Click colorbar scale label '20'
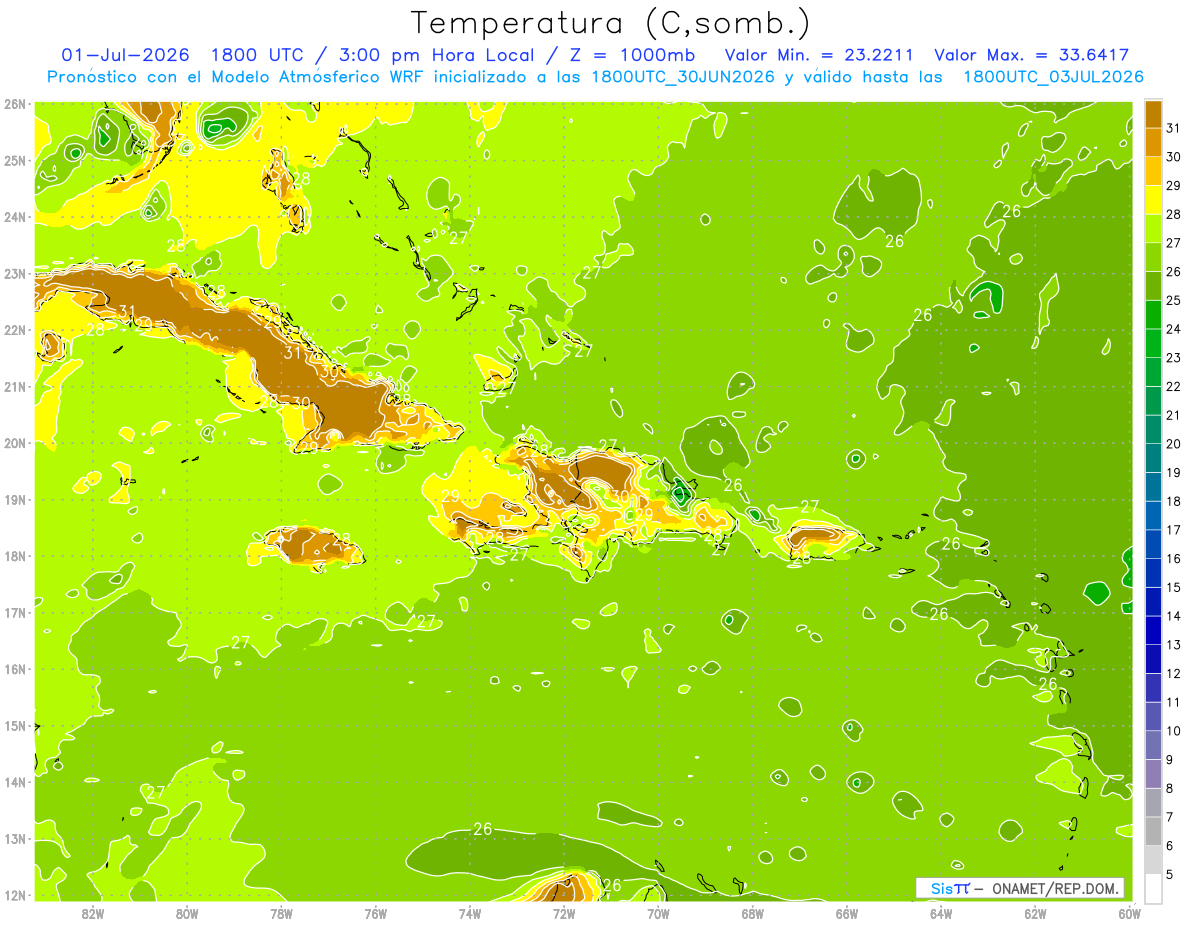This screenshot has height=927, width=1200. 1173,444
